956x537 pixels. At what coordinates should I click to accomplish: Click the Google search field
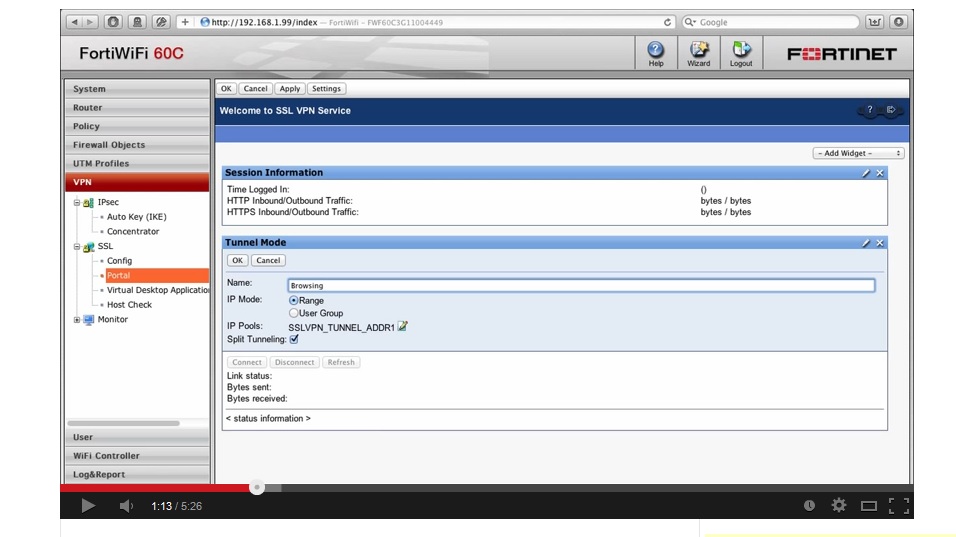[770, 22]
